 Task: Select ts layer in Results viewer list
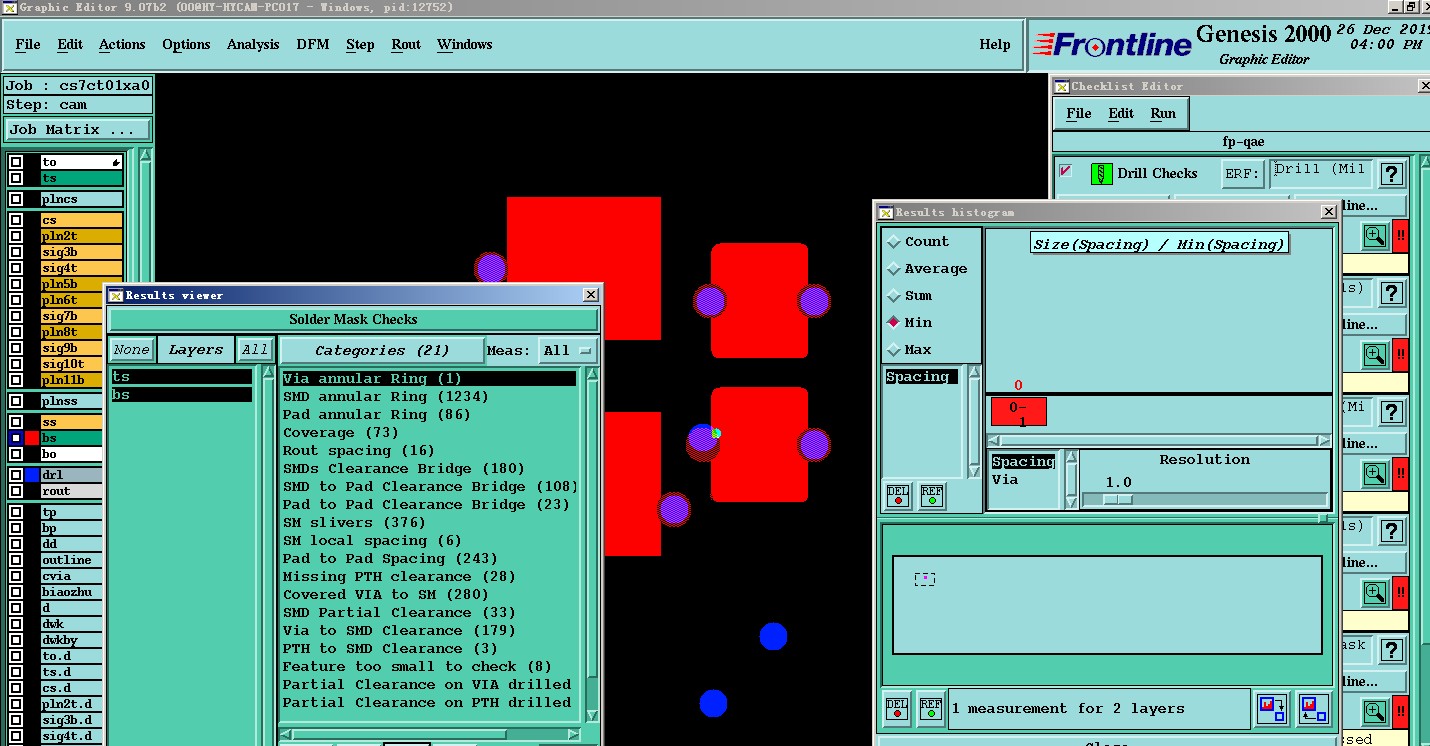pos(181,377)
